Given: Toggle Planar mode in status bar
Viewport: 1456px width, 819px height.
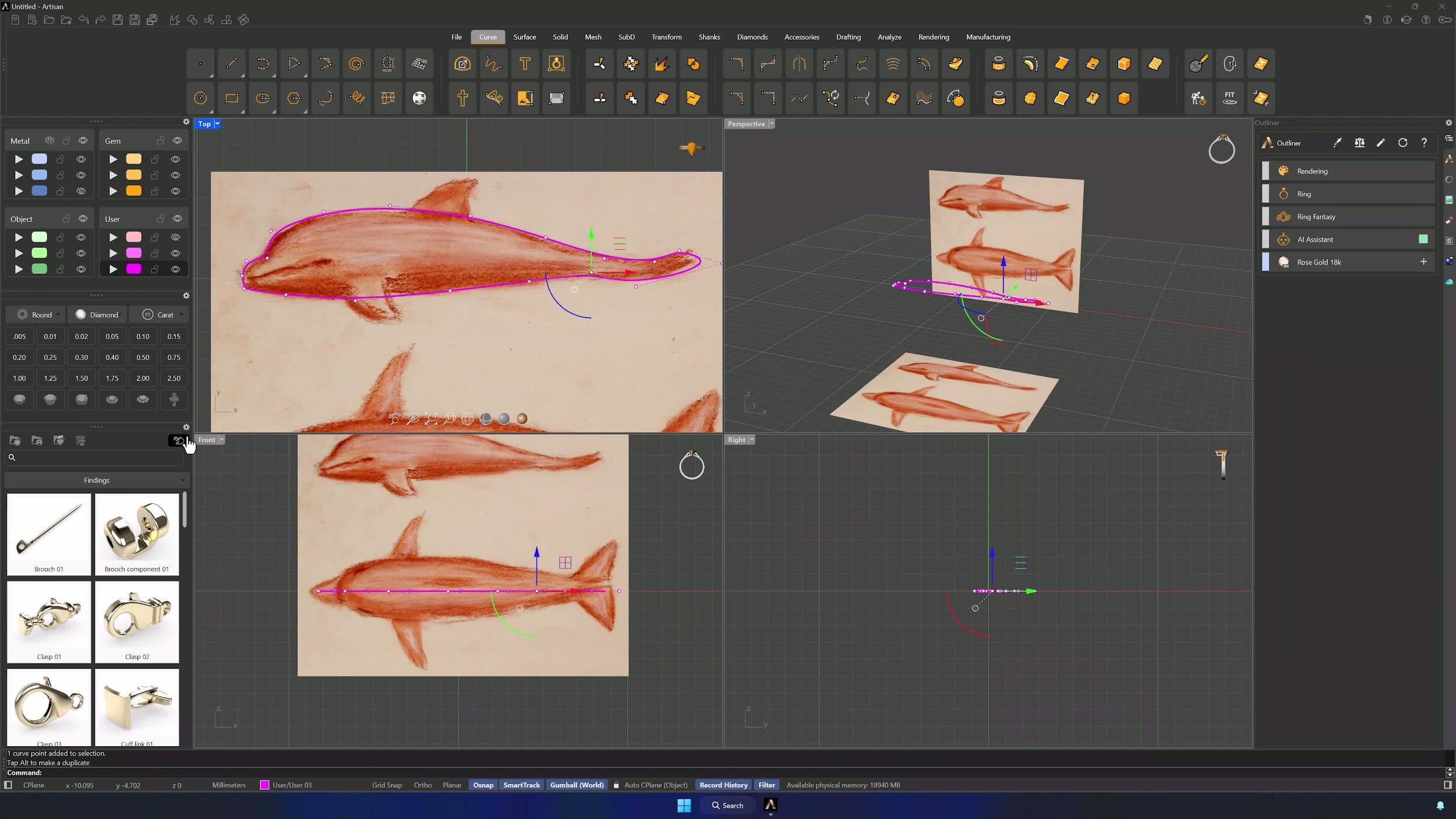Looking at the screenshot, I should tap(452, 785).
